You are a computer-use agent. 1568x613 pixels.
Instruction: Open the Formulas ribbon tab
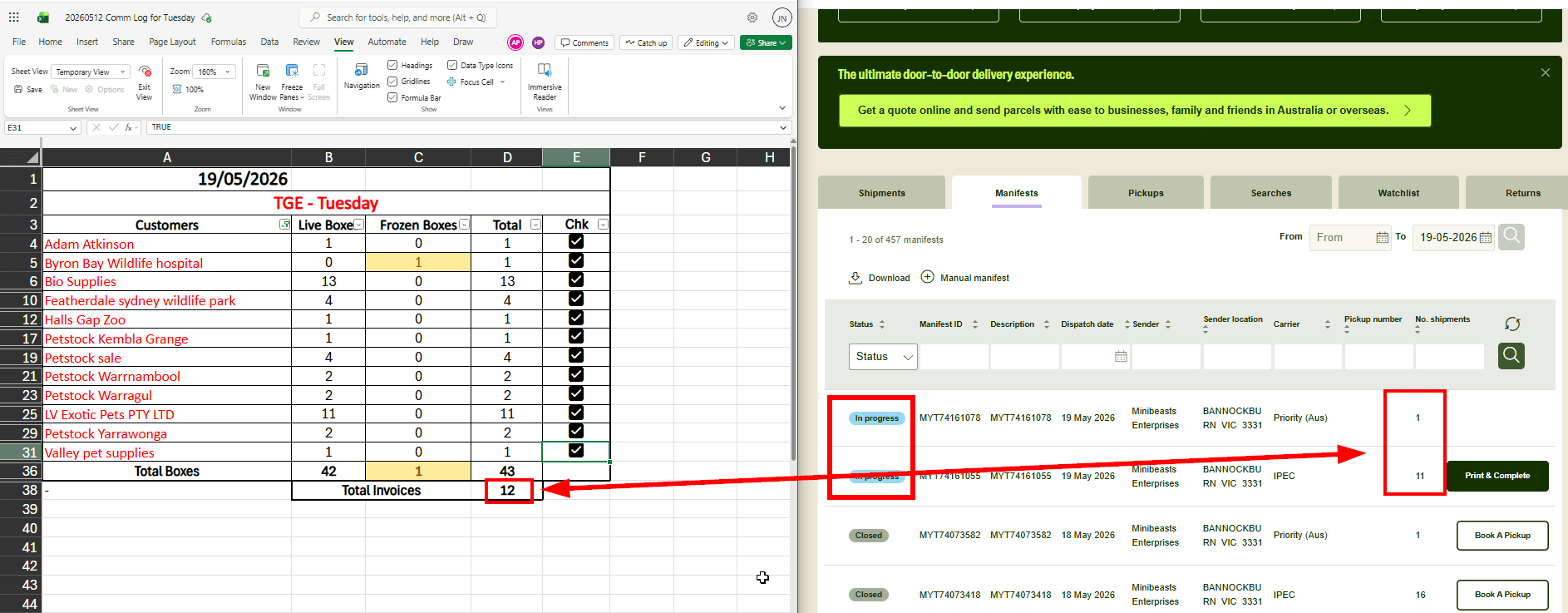point(229,42)
